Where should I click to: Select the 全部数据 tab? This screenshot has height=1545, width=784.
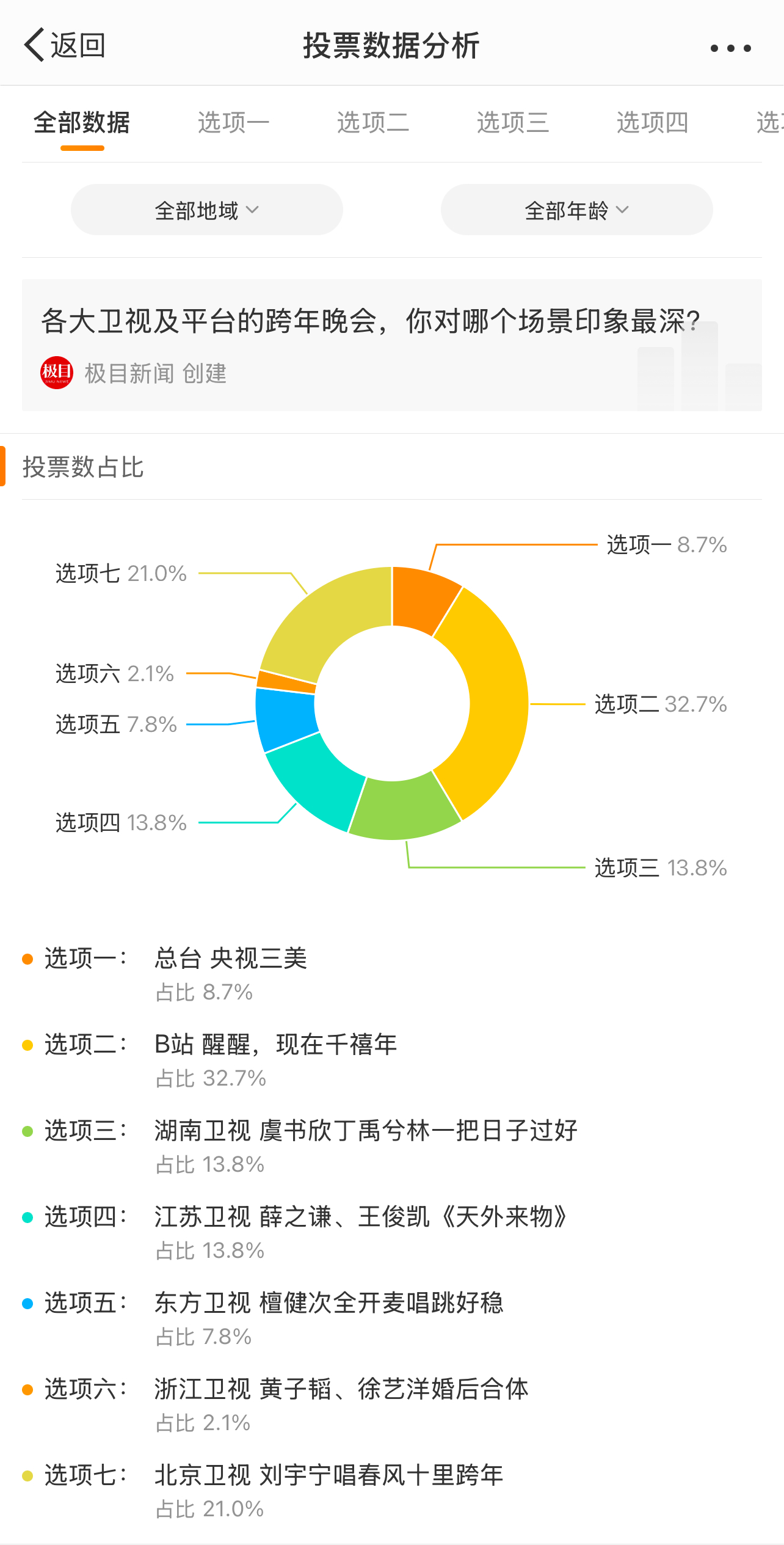pos(82,123)
